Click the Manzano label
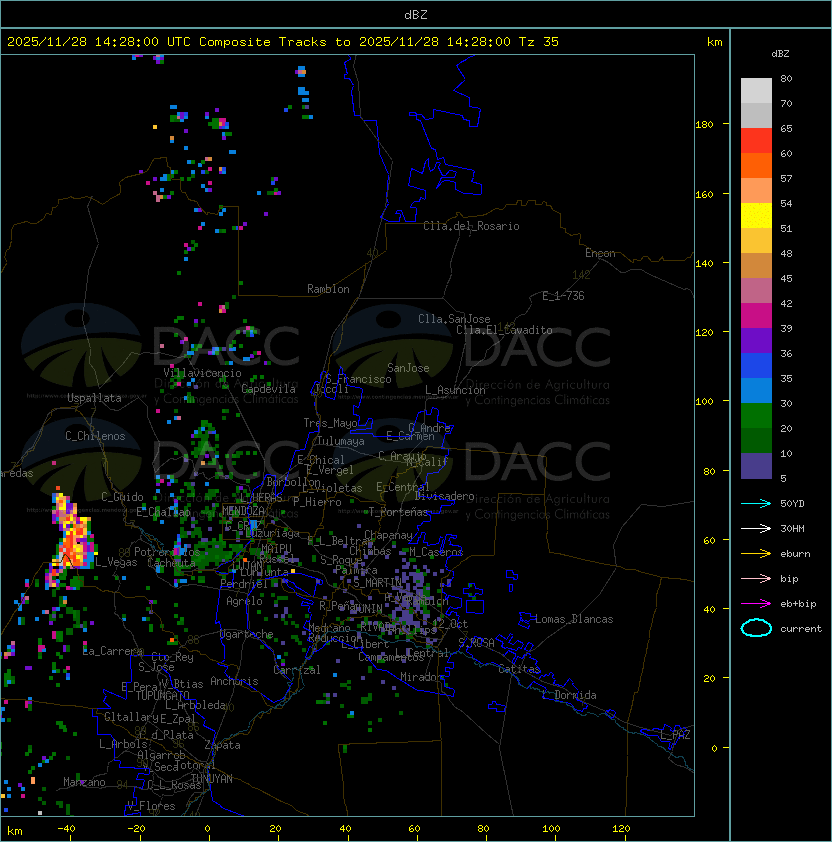This screenshot has height=842, width=832. (x=84, y=782)
